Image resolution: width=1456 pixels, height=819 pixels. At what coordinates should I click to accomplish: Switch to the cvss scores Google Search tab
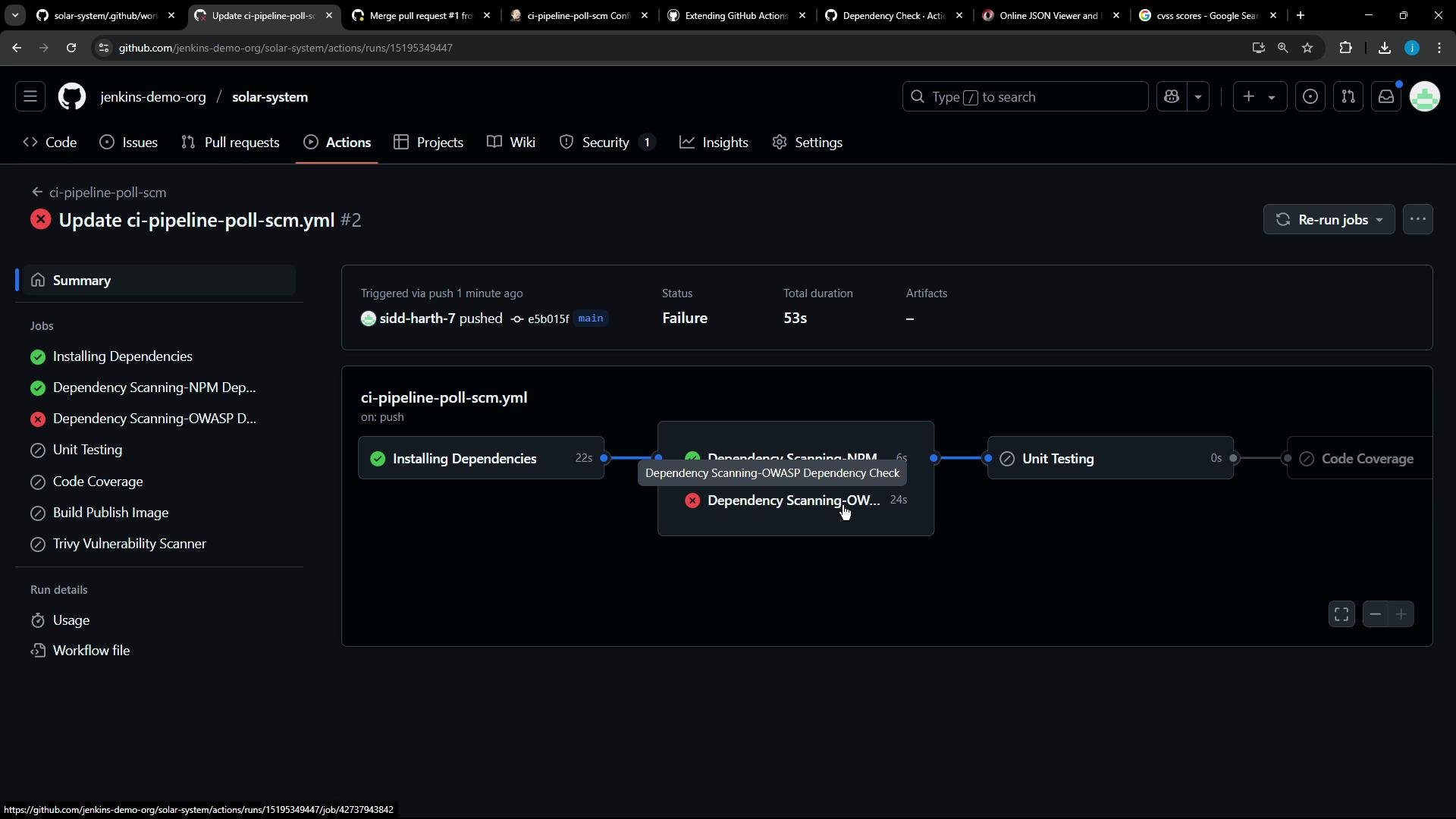(x=1210, y=15)
